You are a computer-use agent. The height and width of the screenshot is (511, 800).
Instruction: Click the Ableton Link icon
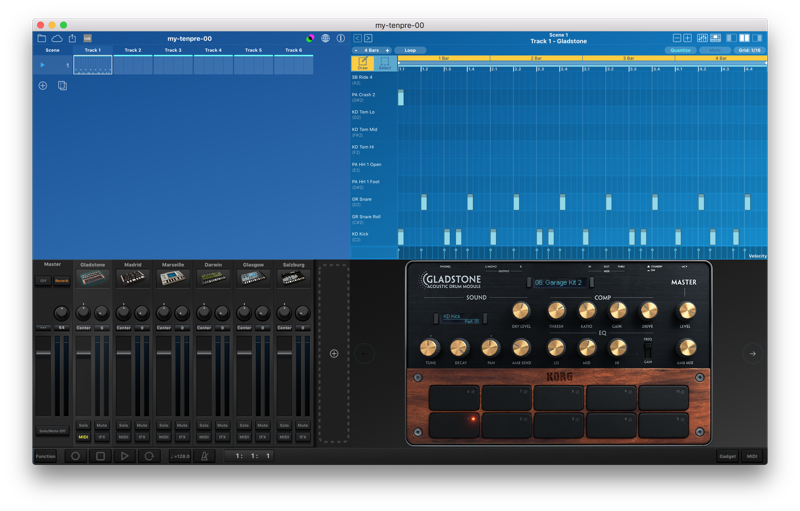pyautogui.click(x=88, y=38)
